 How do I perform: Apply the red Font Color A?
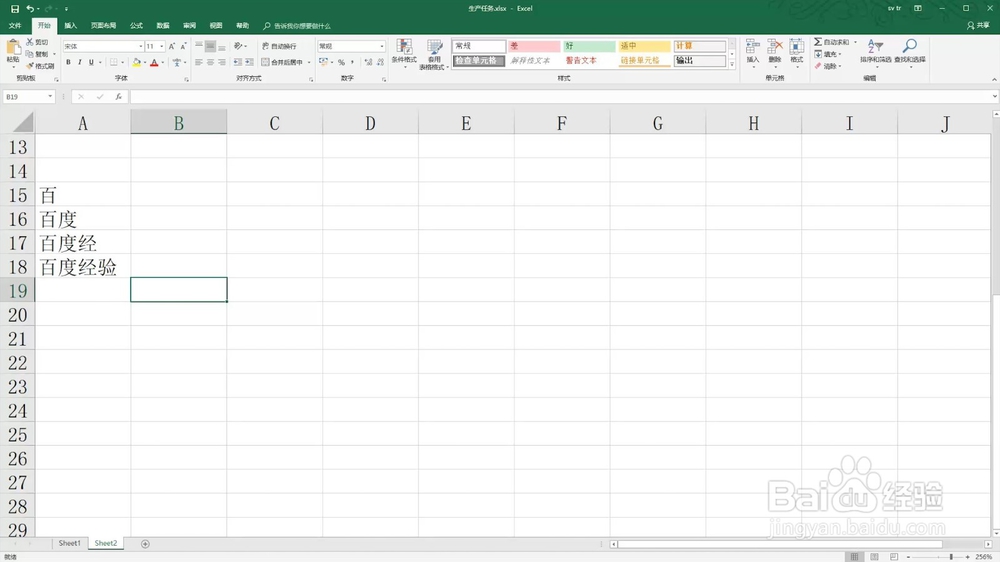tap(154, 63)
